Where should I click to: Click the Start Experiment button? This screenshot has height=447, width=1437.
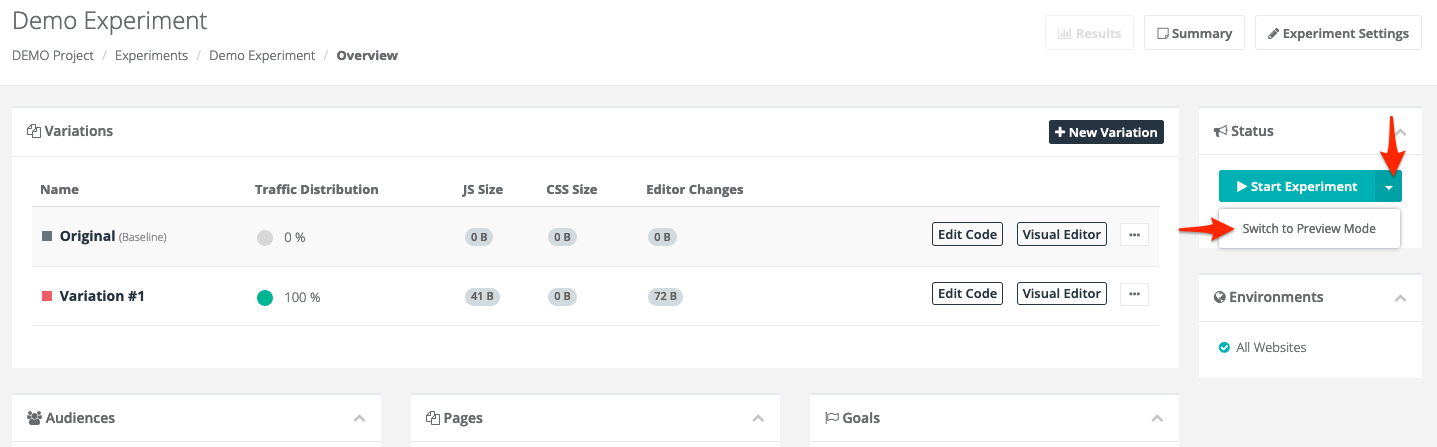tap(1297, 187)
